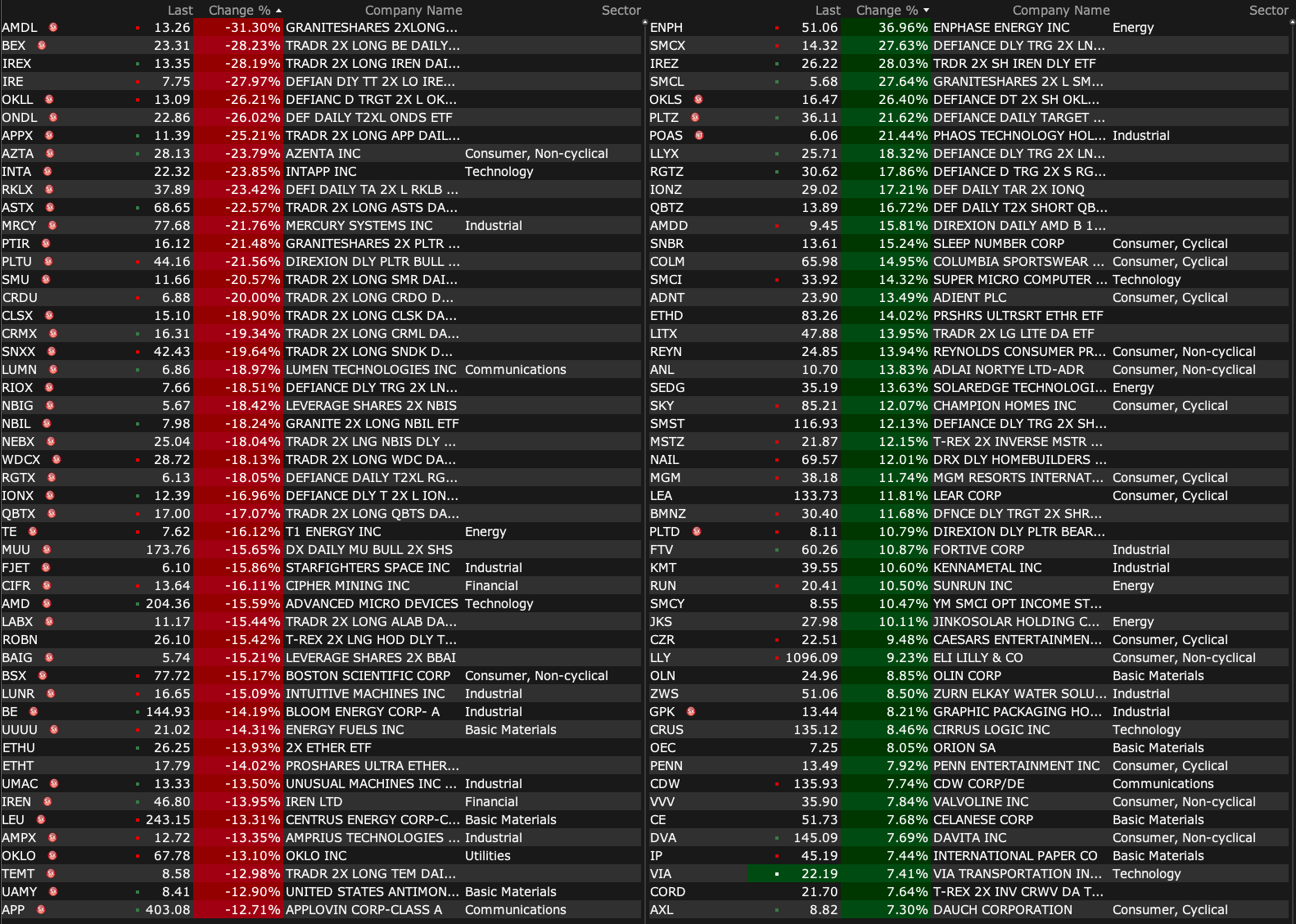Click the red -31.30% change cell for AMDL
The height and width of the screenshot is (924, 1296).
coord(242,28)
